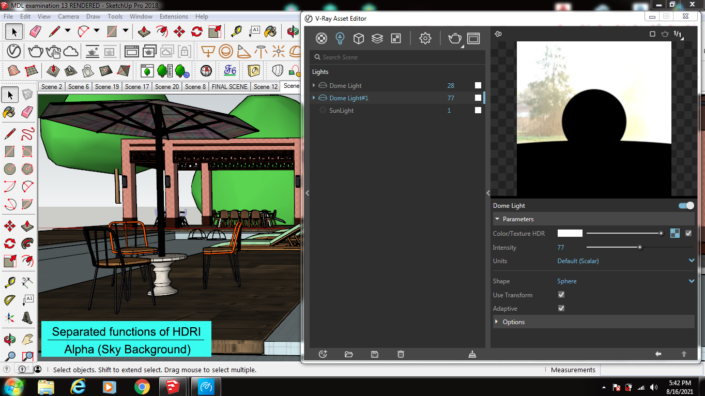This screenshot has width=705, height=396.
Task: Open the Units dropdown Default (Scalar)
Action: coord(625,261)
